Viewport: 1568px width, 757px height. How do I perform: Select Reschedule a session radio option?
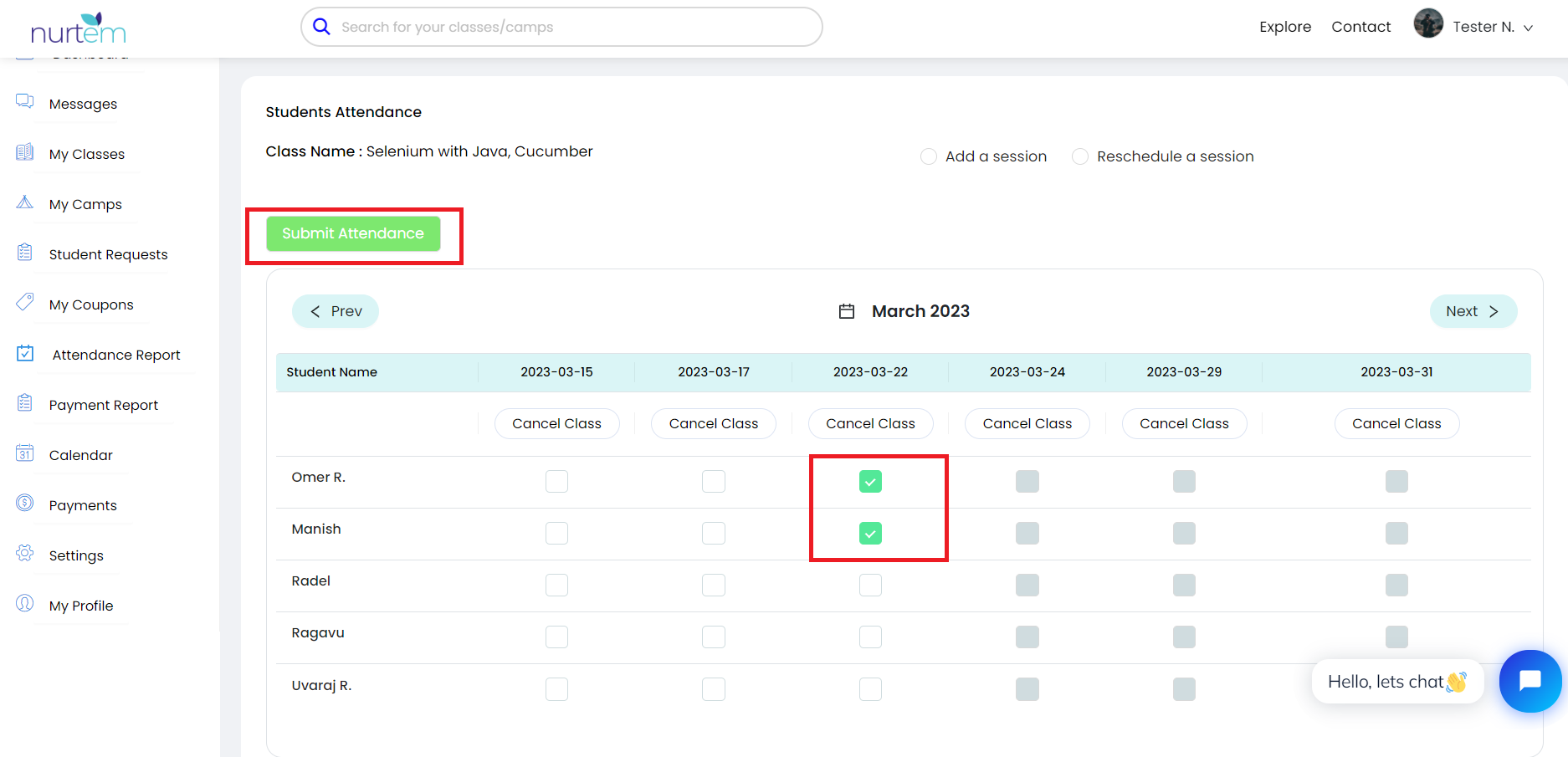pyautogui.click(x=1080, y=156)
